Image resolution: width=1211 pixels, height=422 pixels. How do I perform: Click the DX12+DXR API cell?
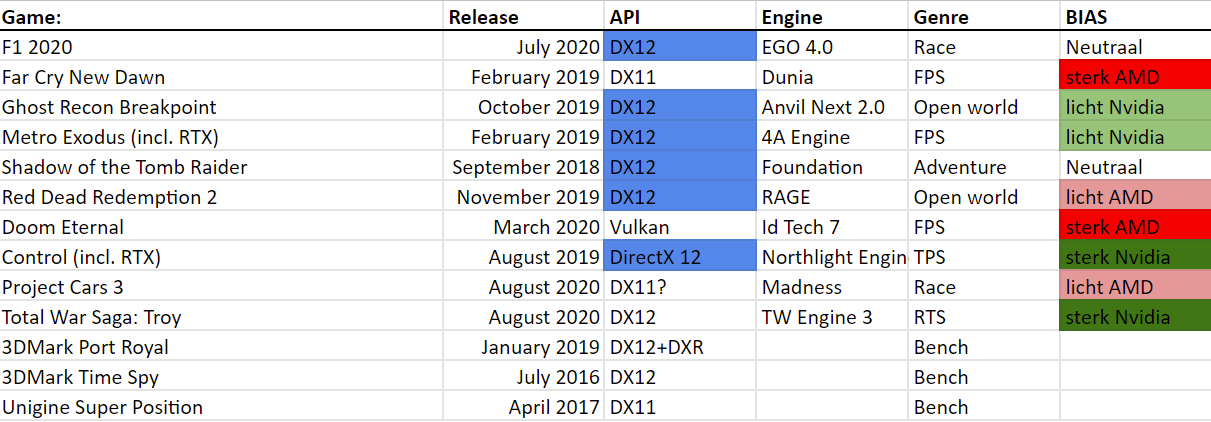680,346
